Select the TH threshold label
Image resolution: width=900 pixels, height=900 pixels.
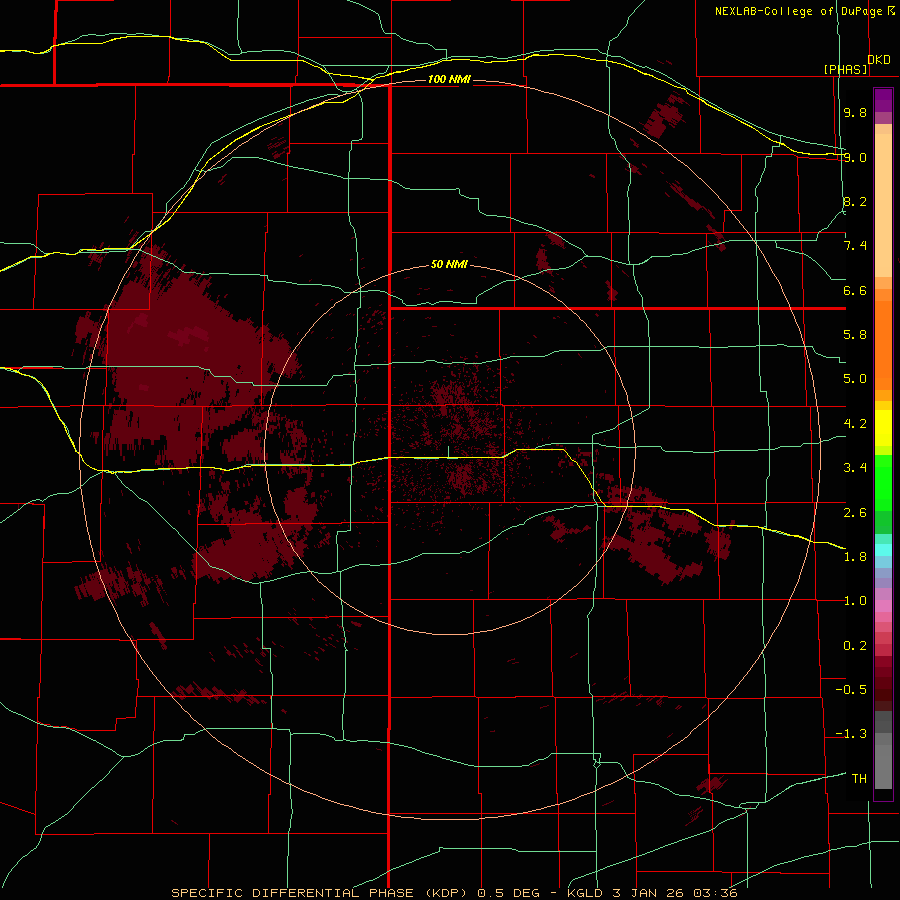coord(859,779)
